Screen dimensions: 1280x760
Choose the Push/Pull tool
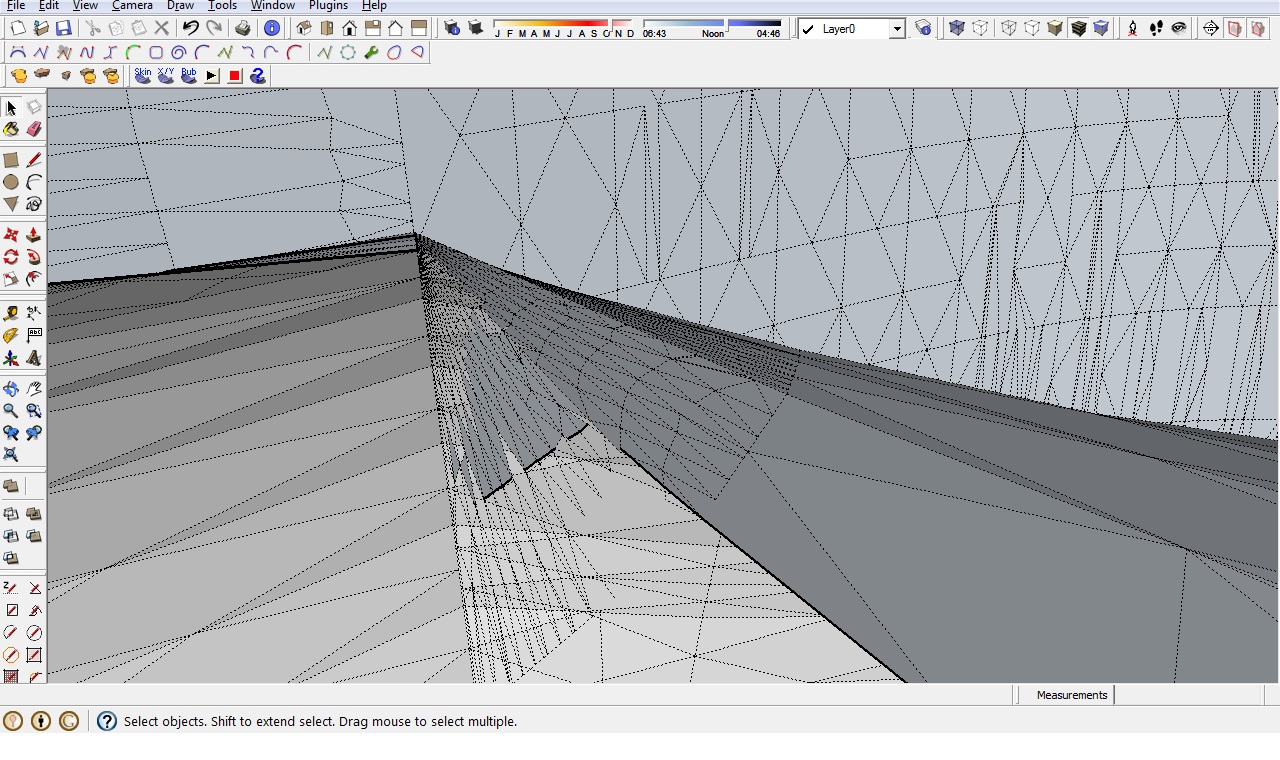[x=34, y=235]
